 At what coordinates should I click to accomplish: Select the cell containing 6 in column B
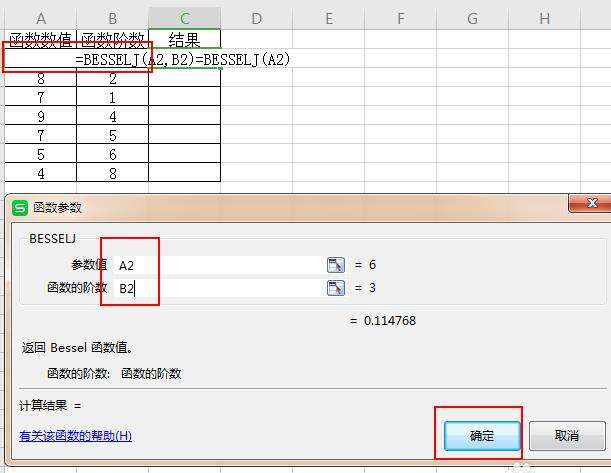113,154
